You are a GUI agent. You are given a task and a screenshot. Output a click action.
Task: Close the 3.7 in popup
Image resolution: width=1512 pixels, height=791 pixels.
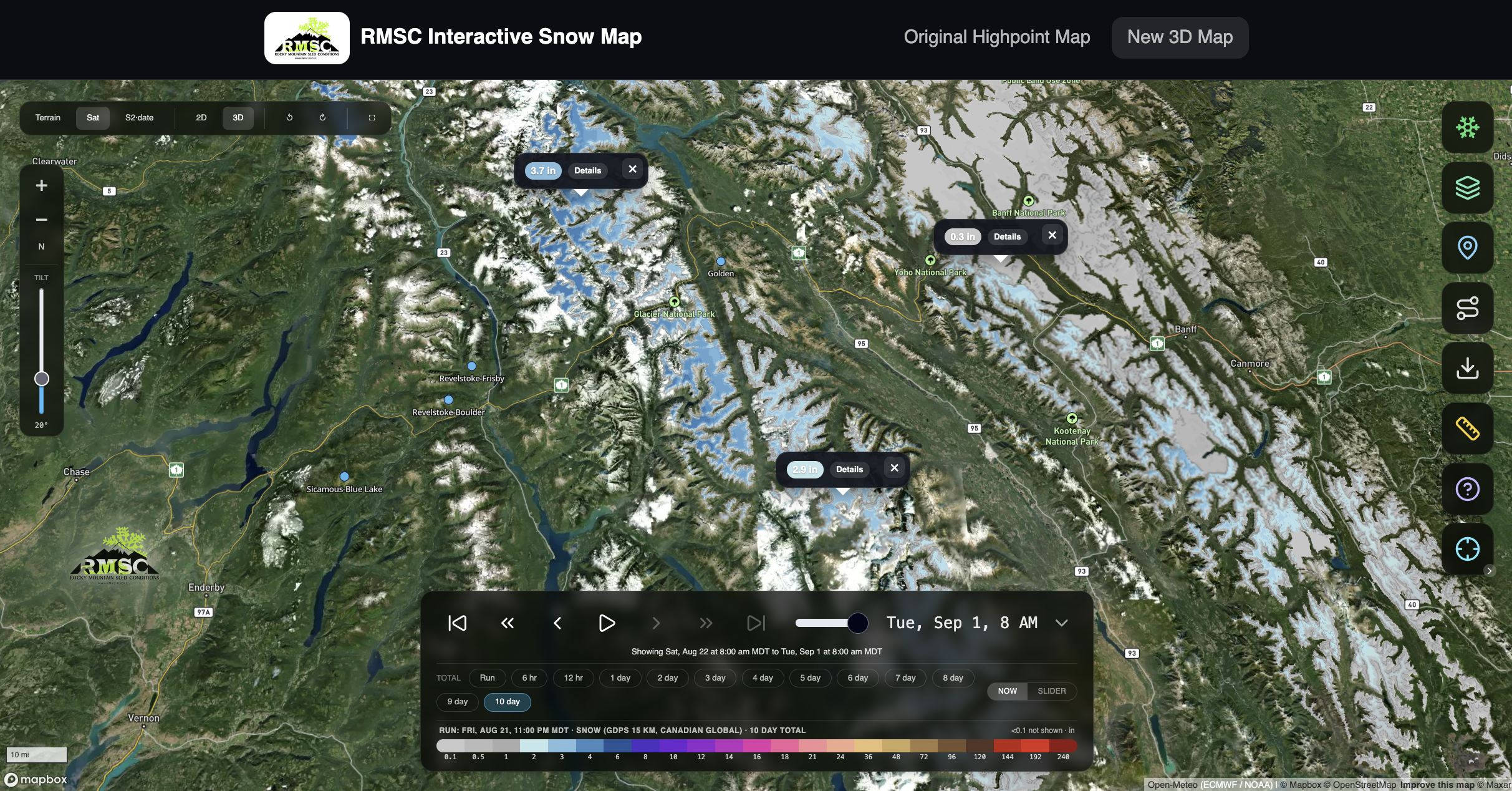(632, 169)
